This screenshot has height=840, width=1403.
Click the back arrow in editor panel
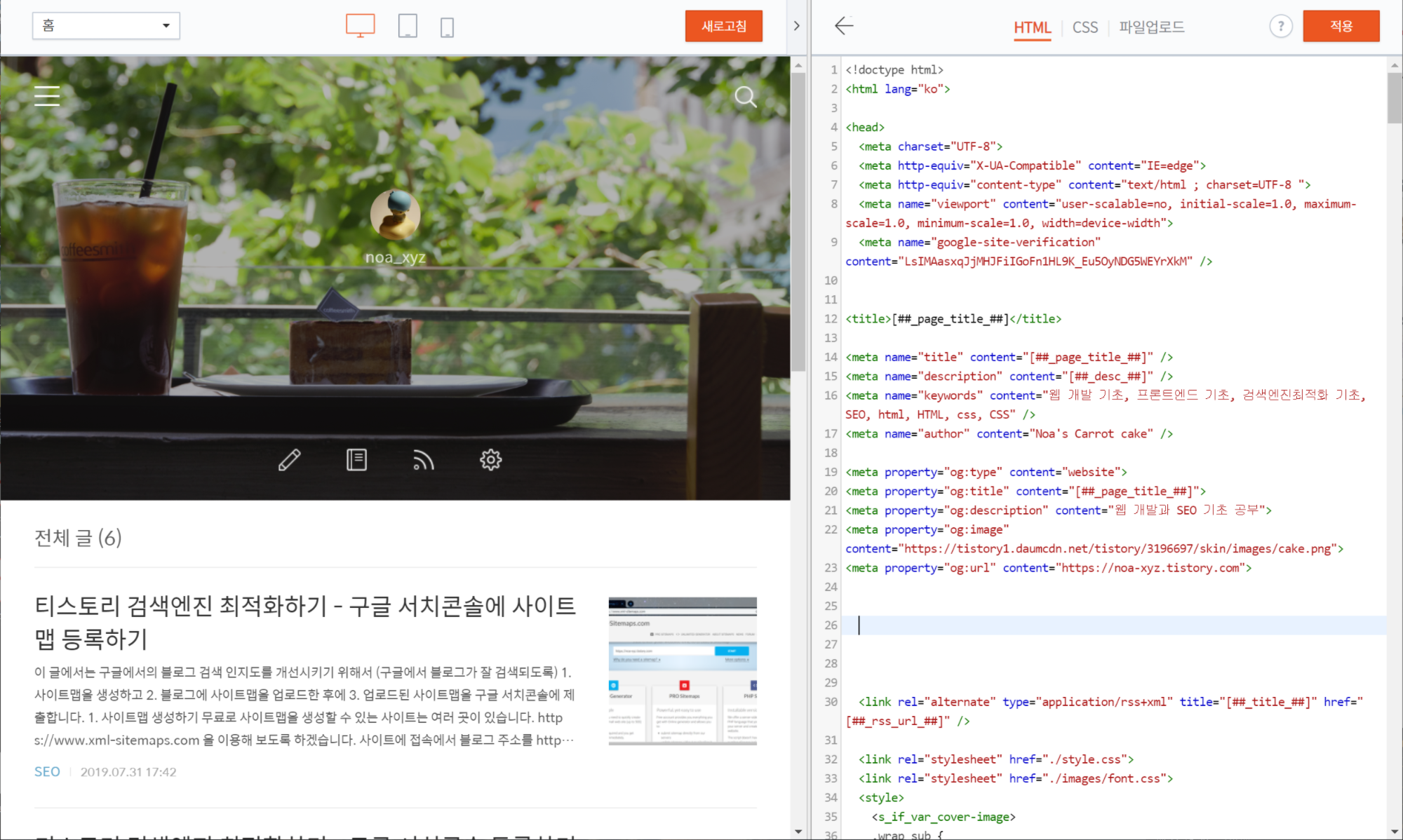pyautogui.click(x=844, y=26)
